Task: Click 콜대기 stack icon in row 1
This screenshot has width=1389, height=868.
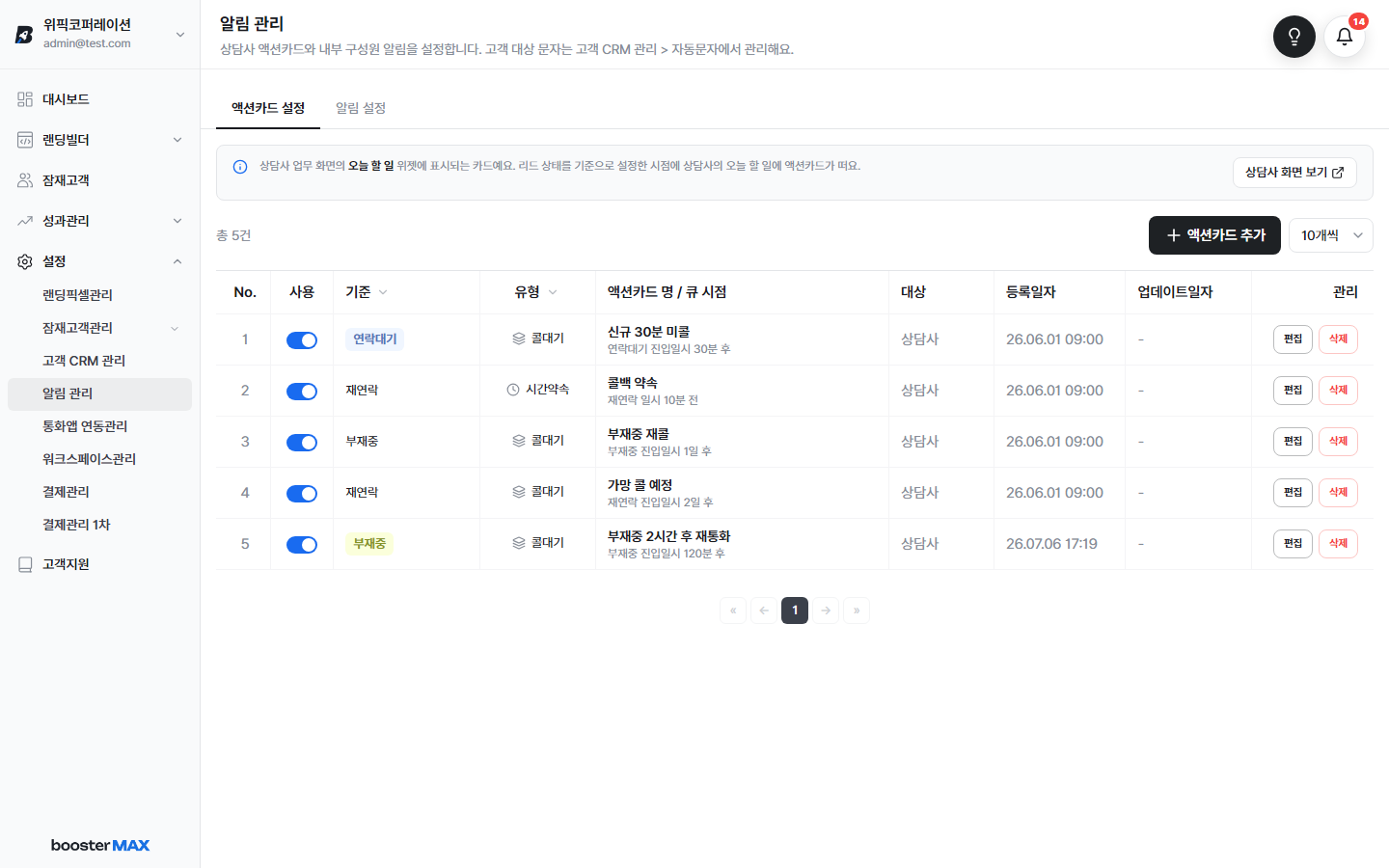Action: (519, 339)
